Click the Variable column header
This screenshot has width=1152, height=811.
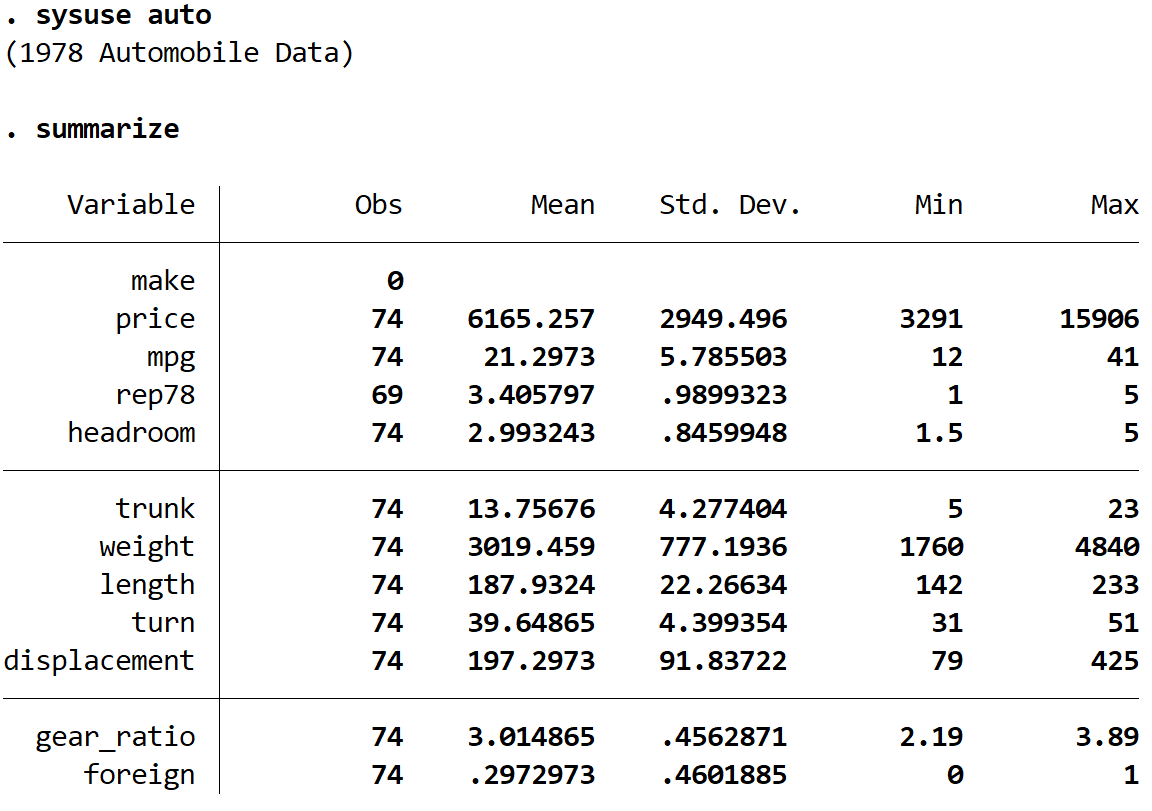[131, 204]
